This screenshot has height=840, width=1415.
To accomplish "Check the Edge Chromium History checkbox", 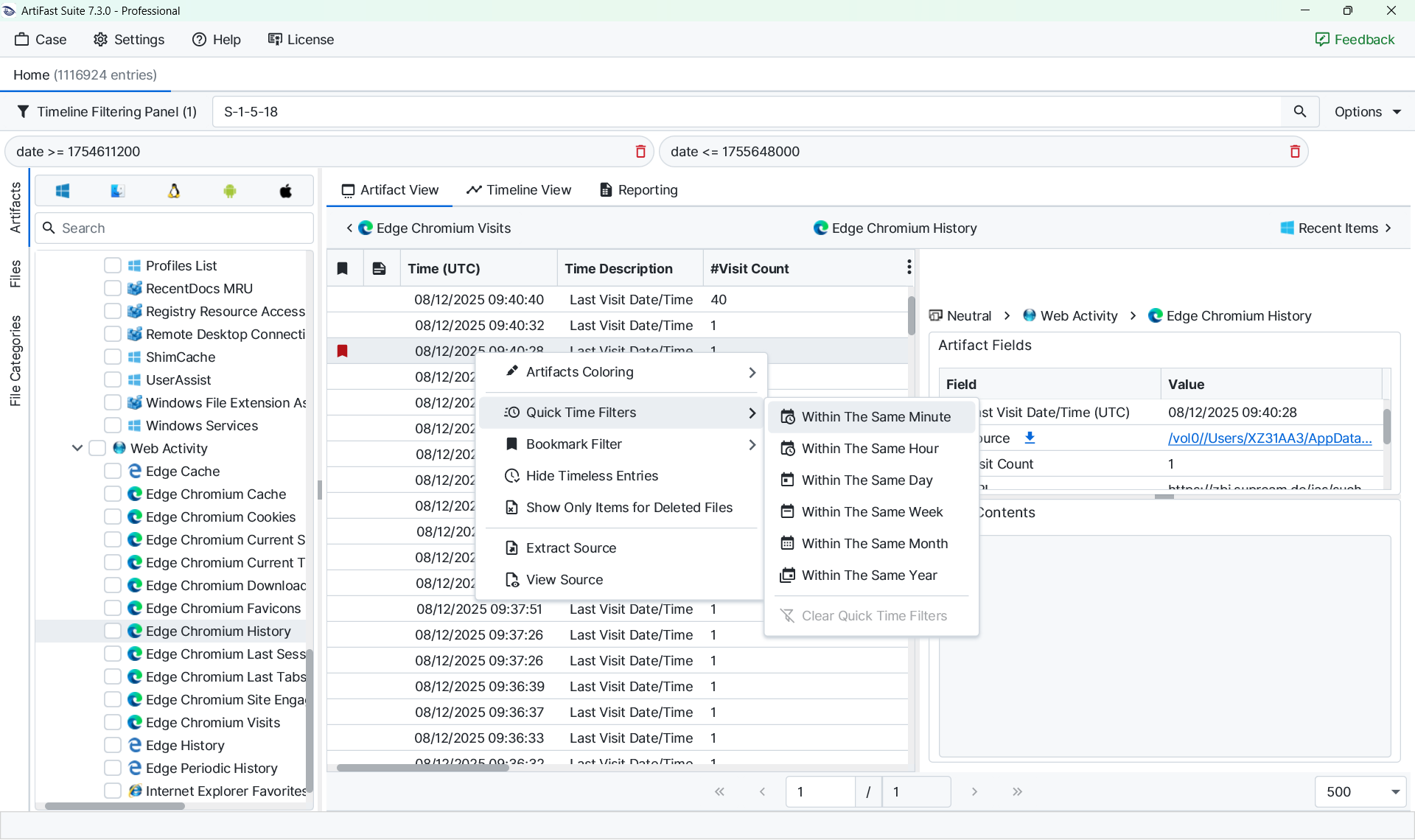I will (x=113, y=631).
